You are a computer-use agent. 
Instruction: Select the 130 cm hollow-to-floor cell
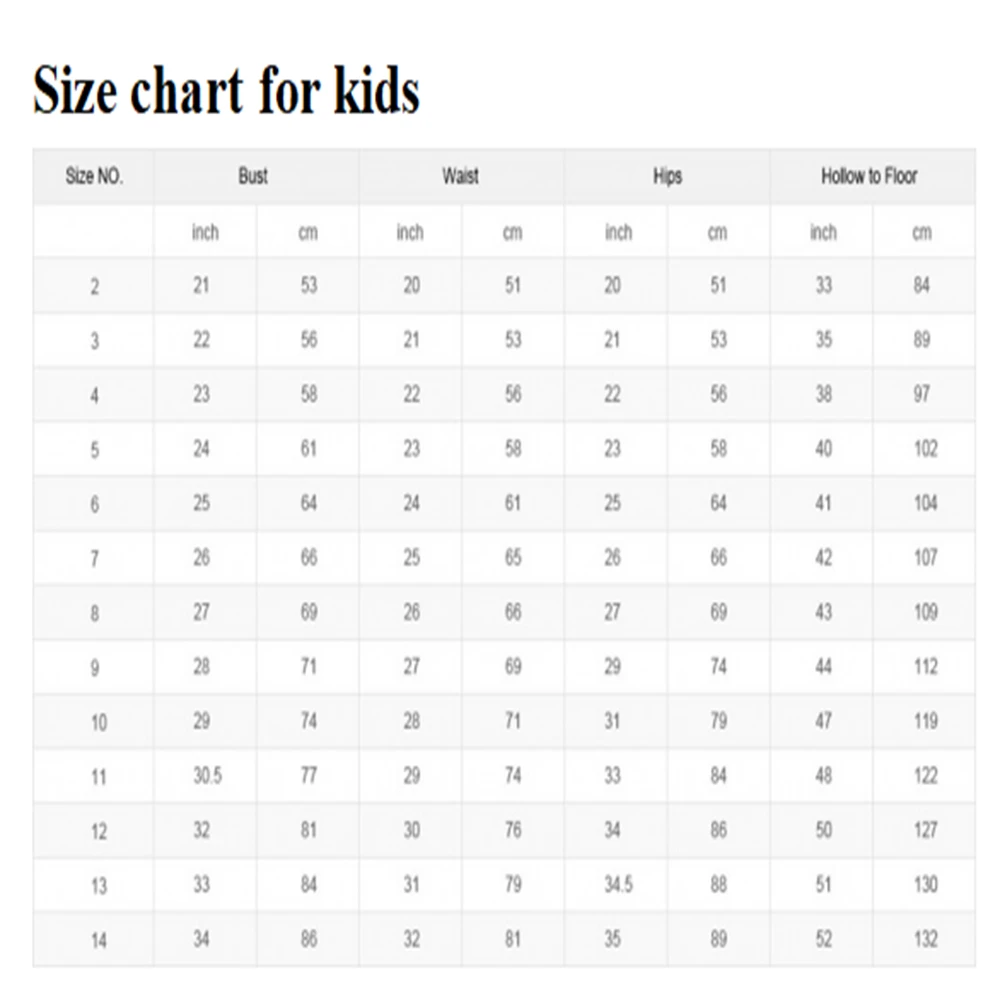(x=925, y=885)
